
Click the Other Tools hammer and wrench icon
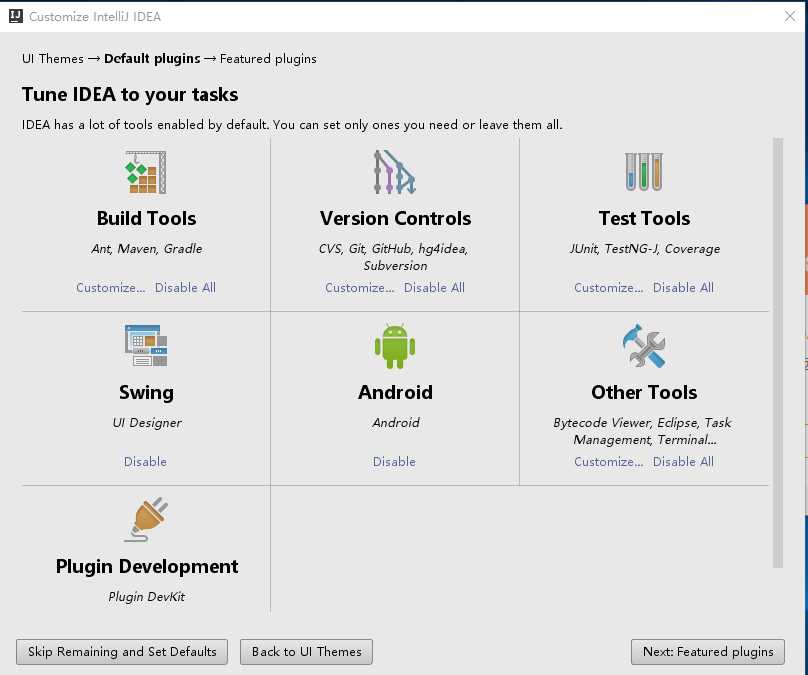pos(644,346)
